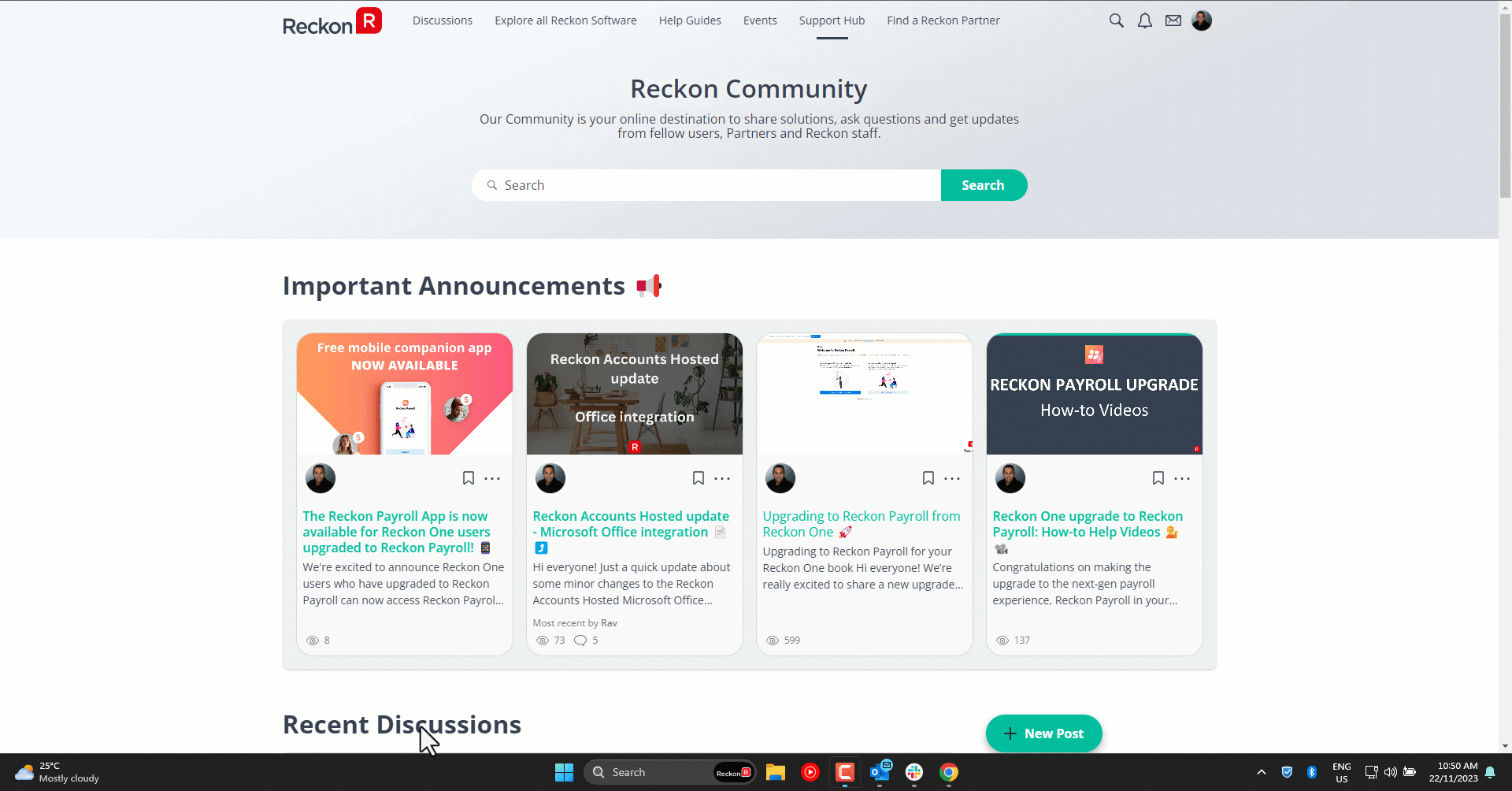Open Find a Reckon Partner
Image resolution: width=1512 pixels, height=791 pixels.
coord(943,20)
